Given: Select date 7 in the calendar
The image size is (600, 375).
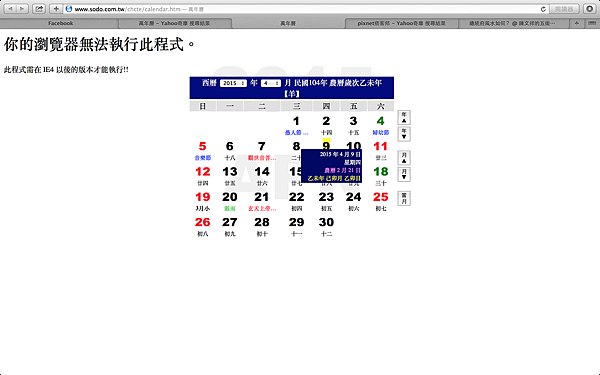Looking at the screenshot, I should [262, 147].
